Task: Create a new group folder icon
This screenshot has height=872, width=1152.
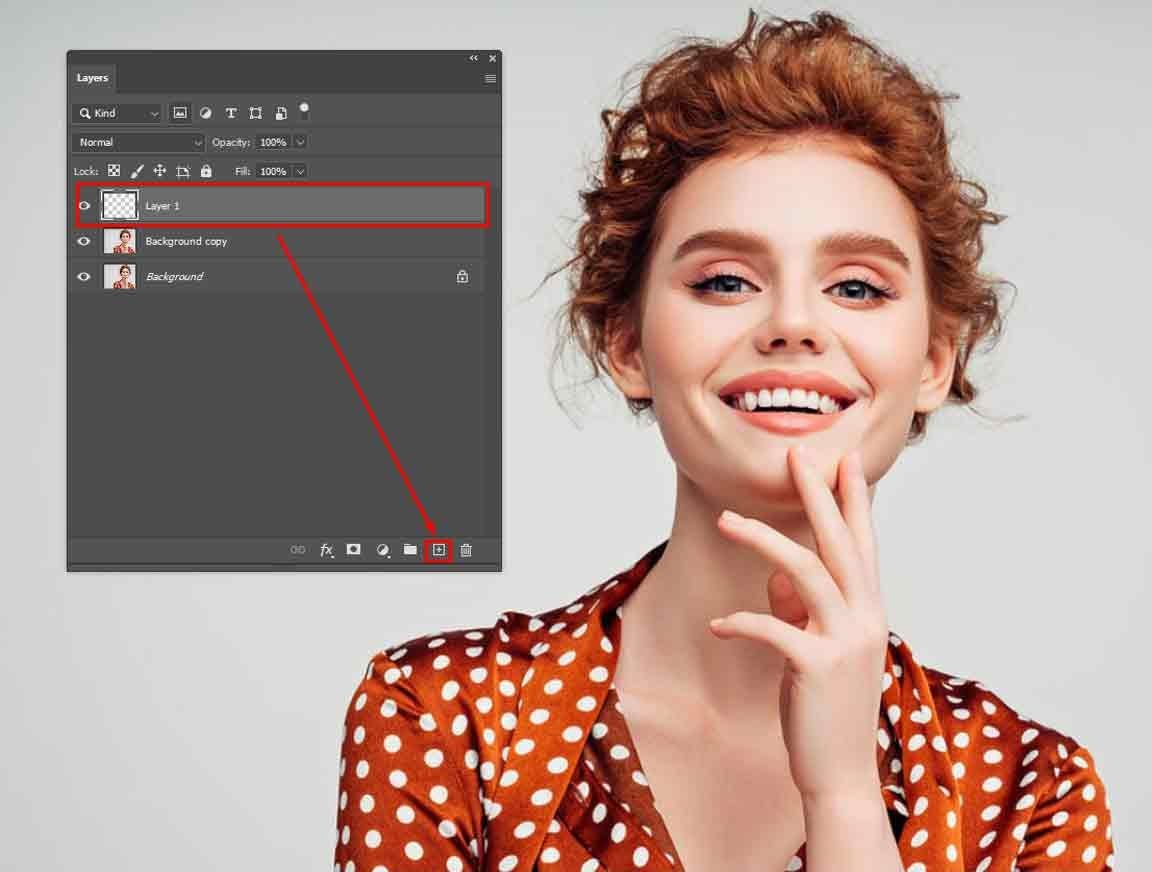Action: tap(410, 549)
